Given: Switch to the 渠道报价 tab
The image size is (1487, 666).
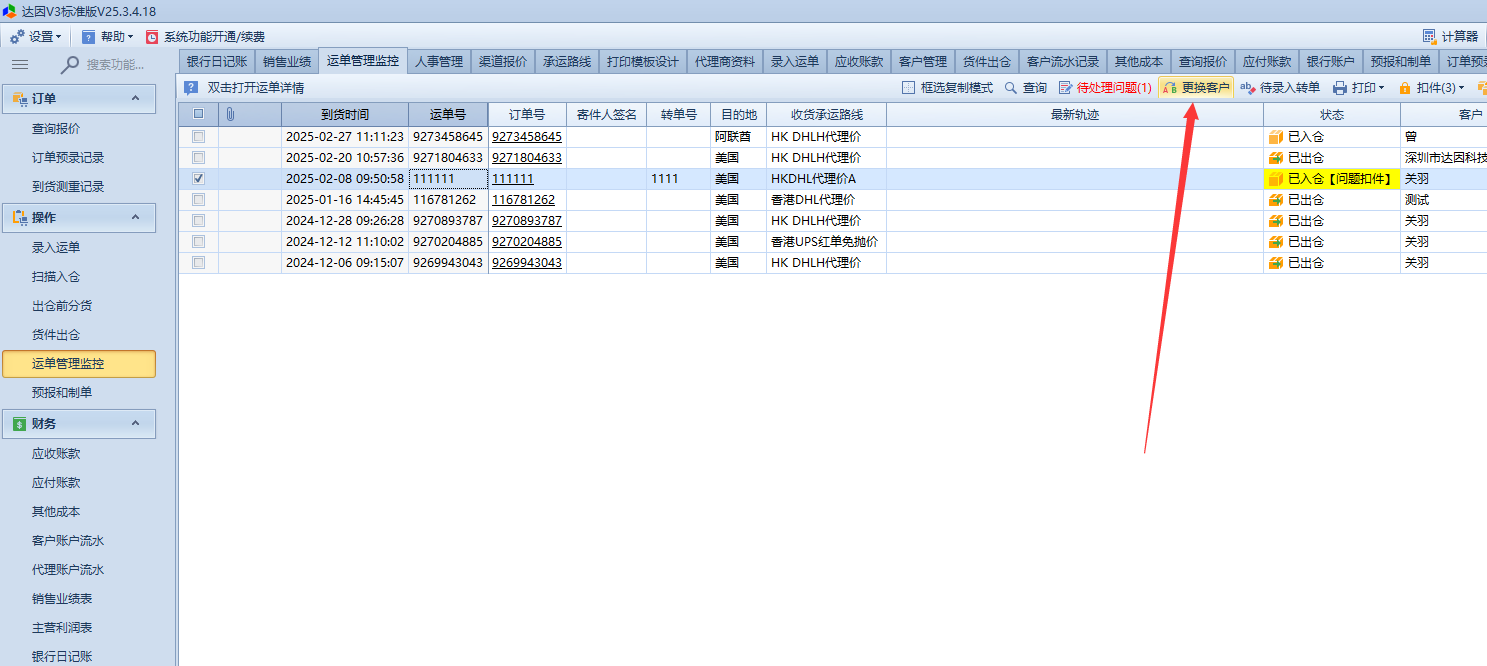Looking at the screenshot, I should [503, 62].
